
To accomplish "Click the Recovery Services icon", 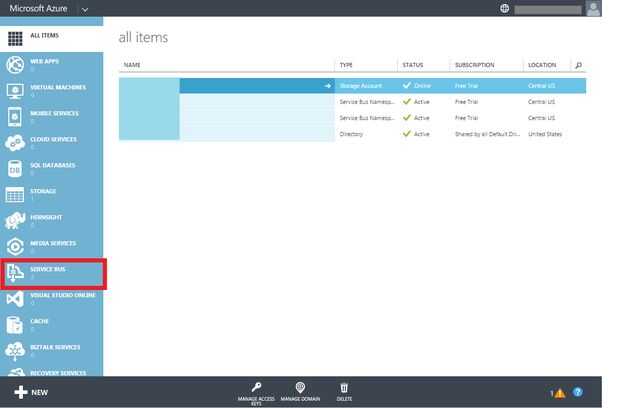I will (x=16, y=372).
